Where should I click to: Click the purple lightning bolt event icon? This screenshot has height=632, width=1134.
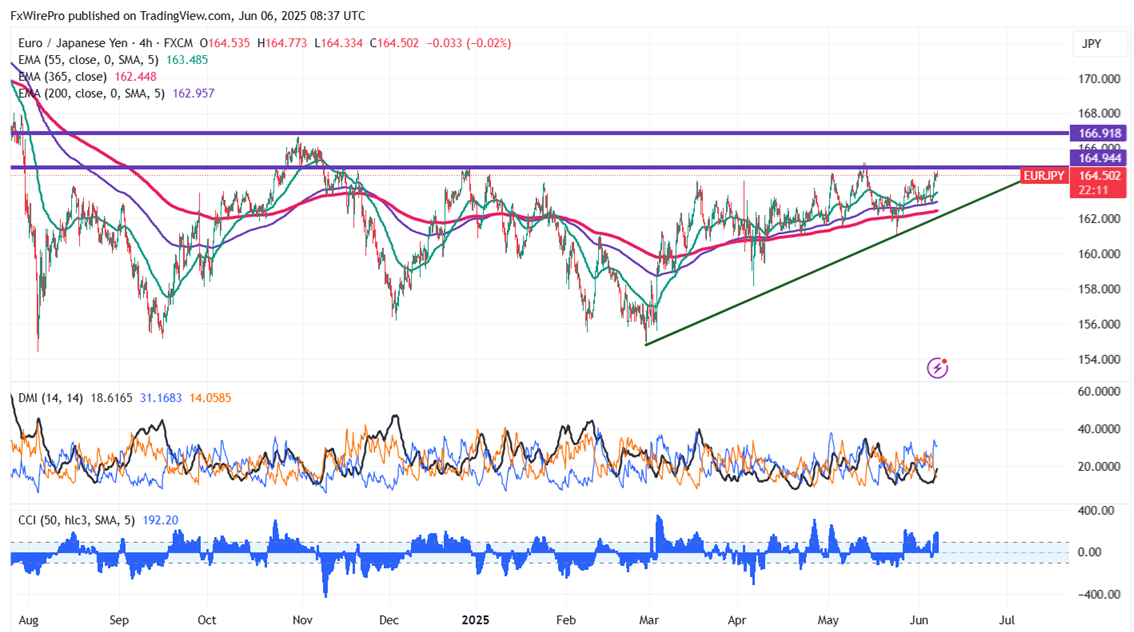click(937, 368)
